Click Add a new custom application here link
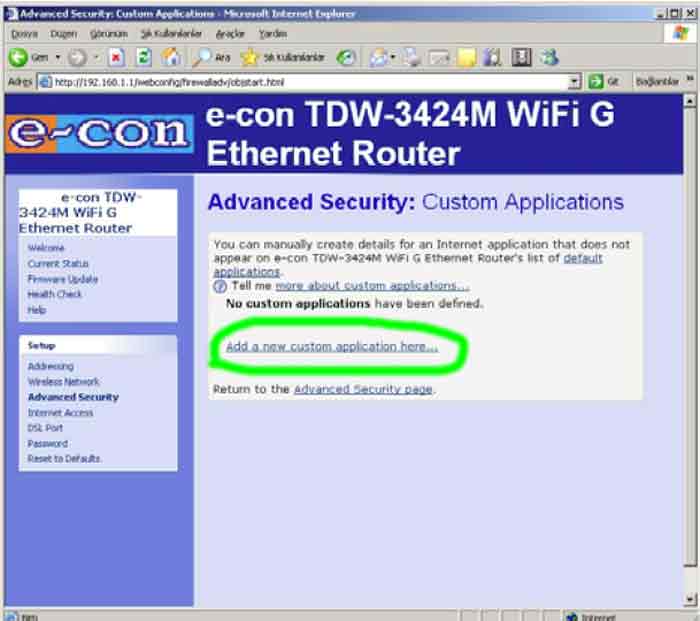 [332, 347]
